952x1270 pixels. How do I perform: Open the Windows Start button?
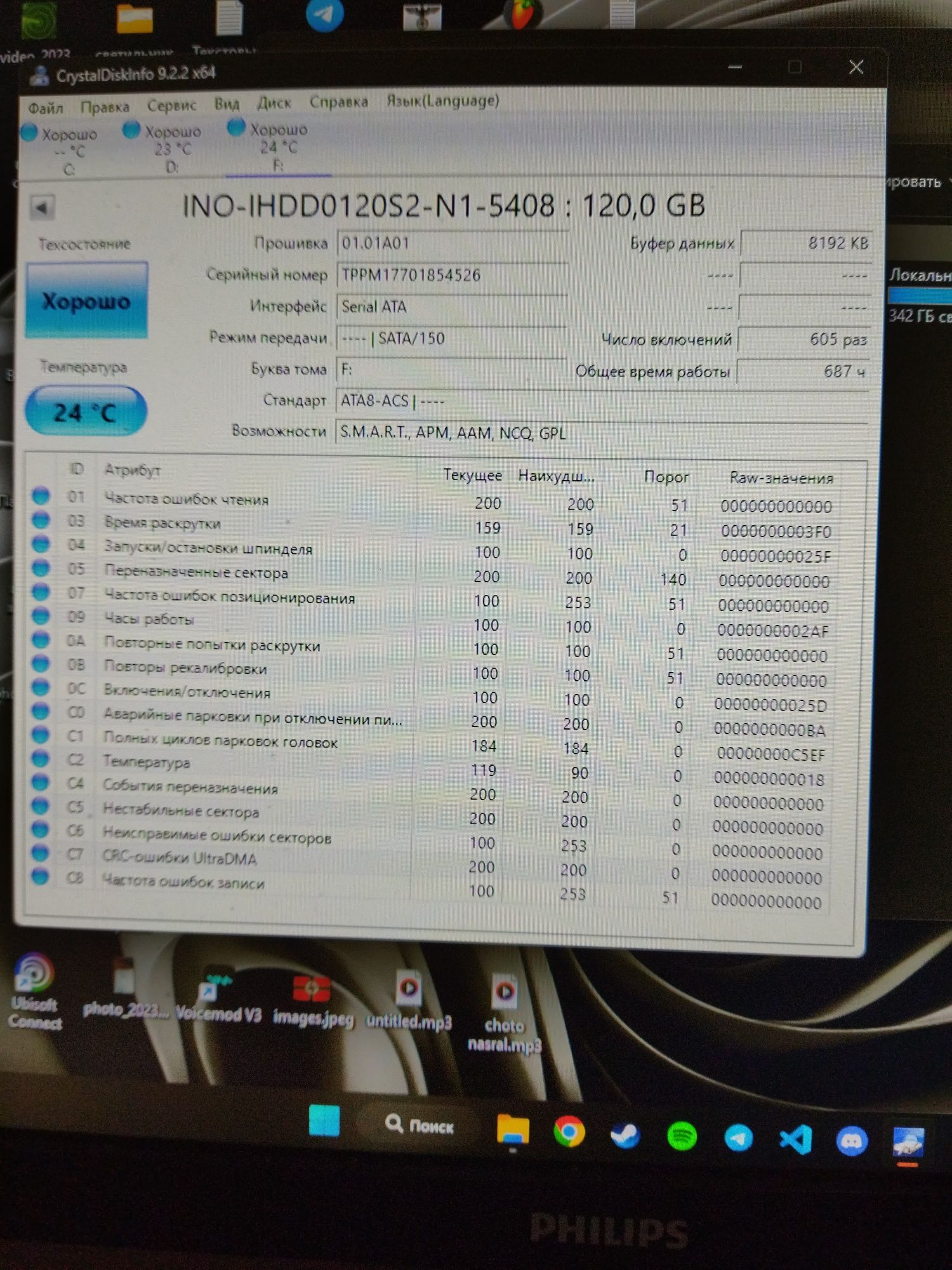(x=324, y=1121)
